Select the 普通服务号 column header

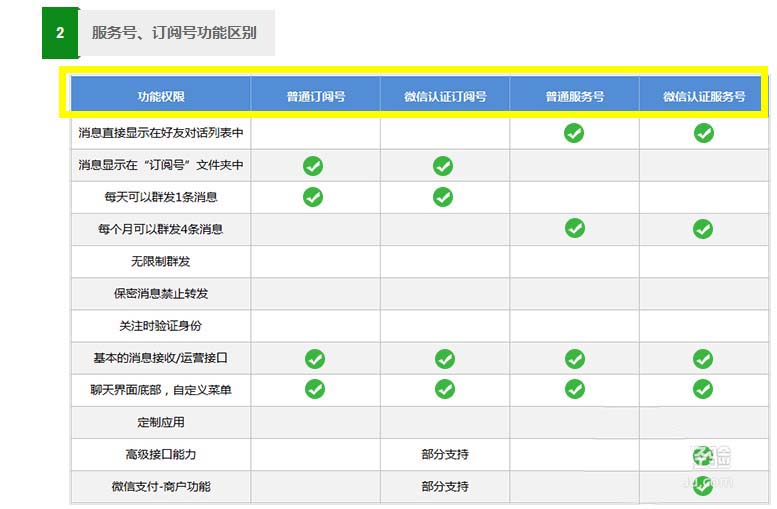coord(575,96)
